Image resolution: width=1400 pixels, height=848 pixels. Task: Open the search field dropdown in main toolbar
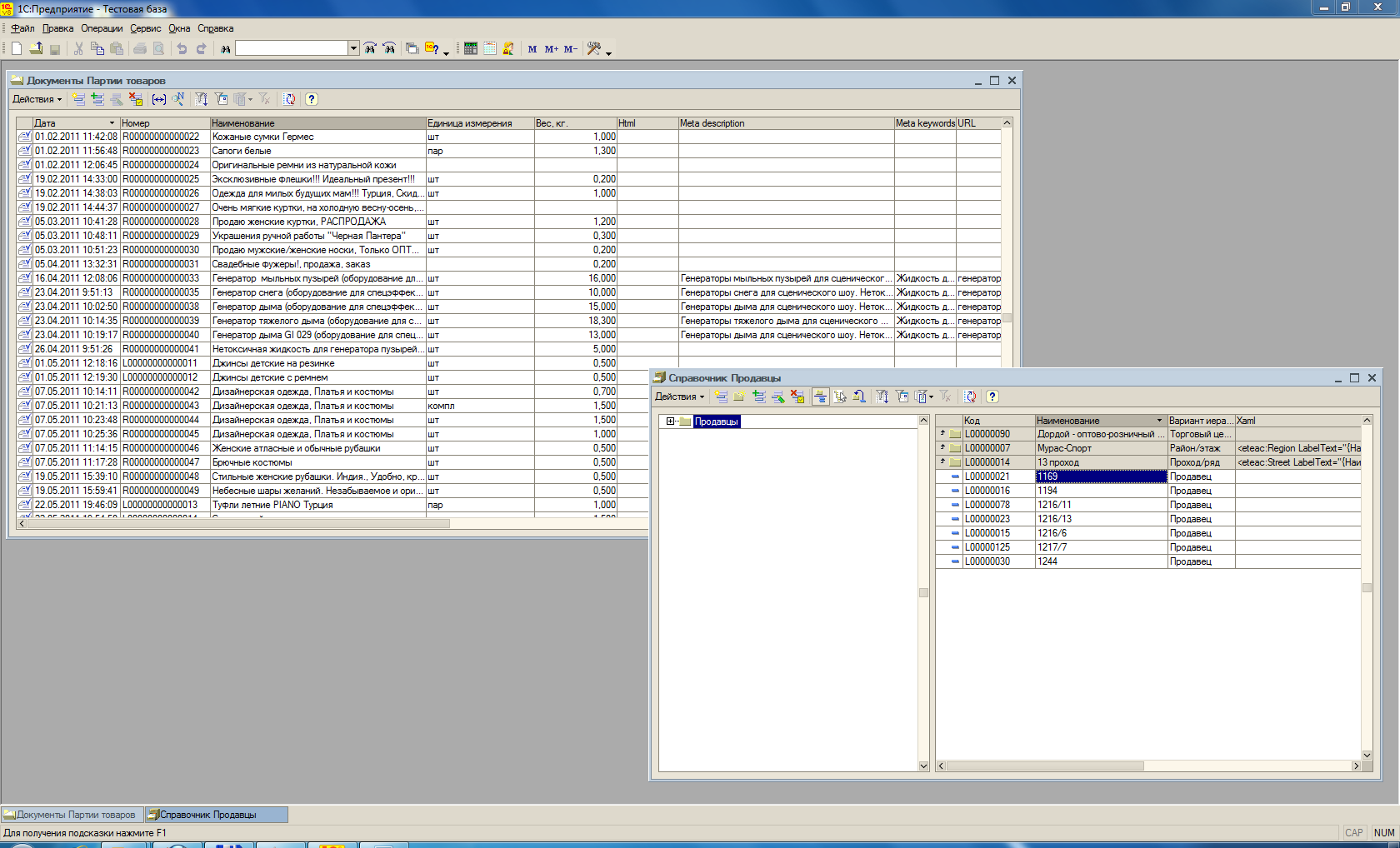352,48
